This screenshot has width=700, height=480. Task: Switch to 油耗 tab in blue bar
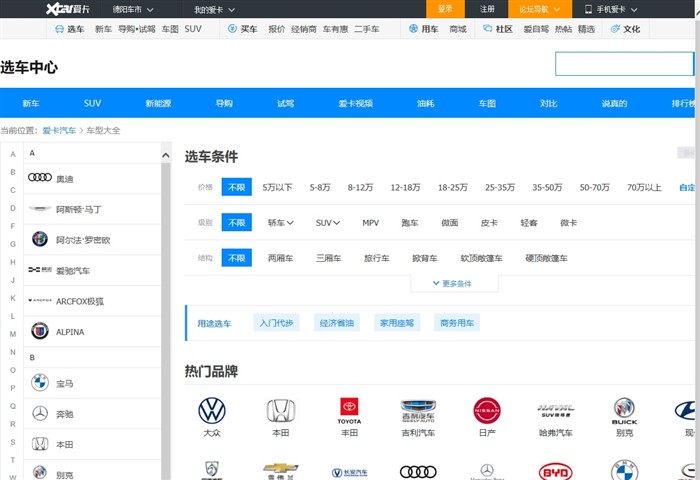pos(425,103)
